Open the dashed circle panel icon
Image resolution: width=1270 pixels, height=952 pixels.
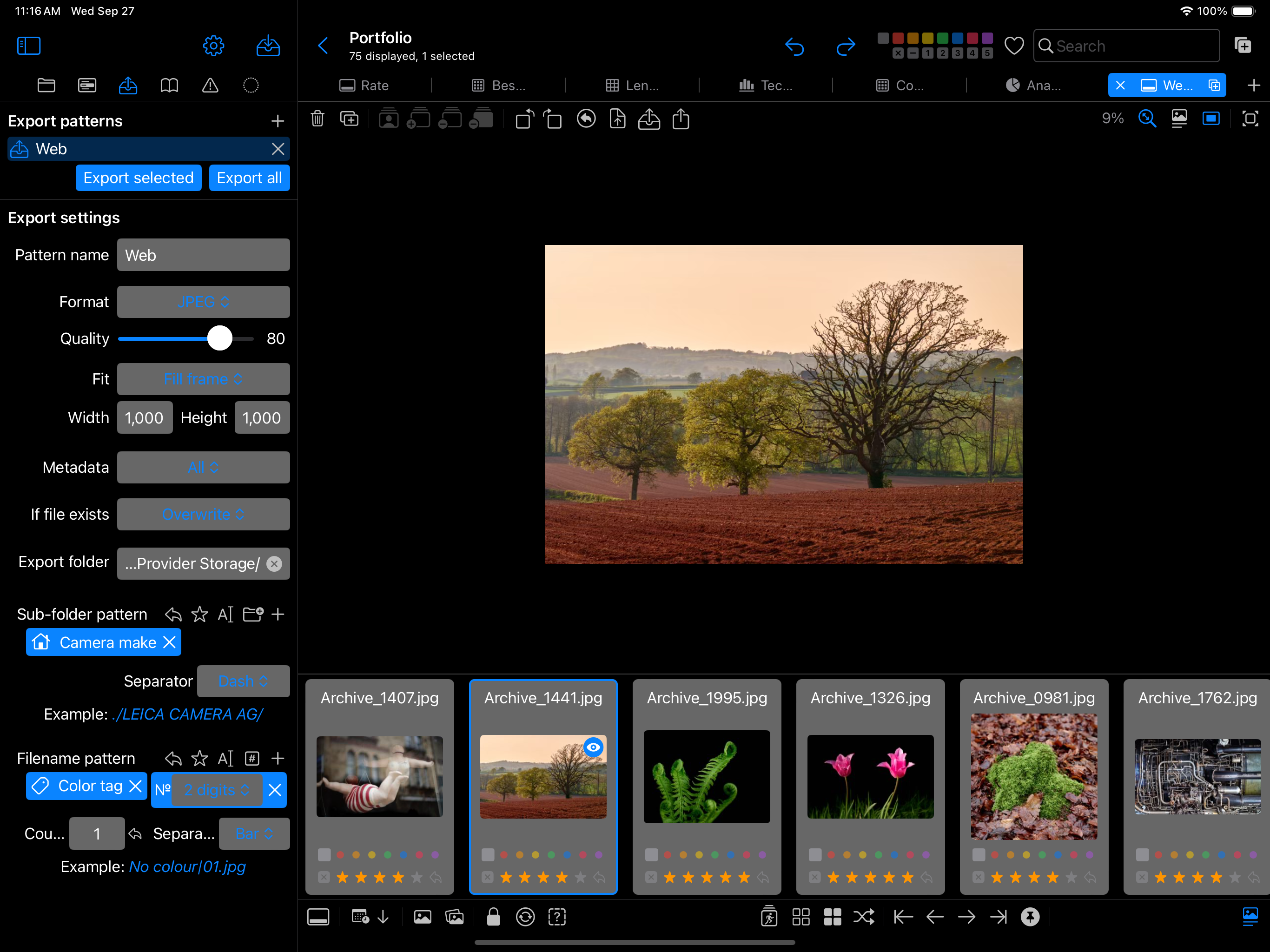[x=251, y=86]
